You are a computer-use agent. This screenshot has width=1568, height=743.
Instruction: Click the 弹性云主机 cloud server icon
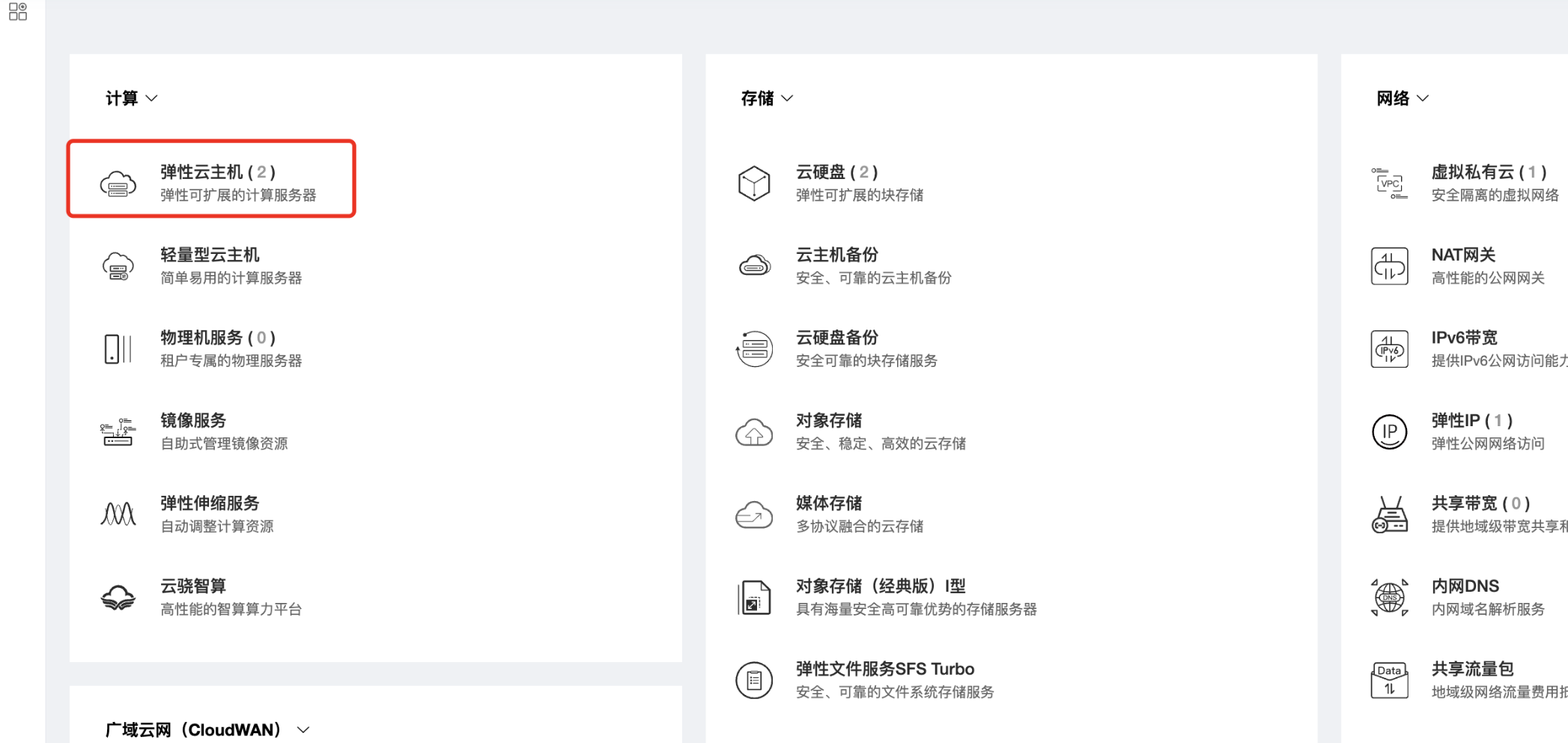pyautogui.click(x=118, y=184)
